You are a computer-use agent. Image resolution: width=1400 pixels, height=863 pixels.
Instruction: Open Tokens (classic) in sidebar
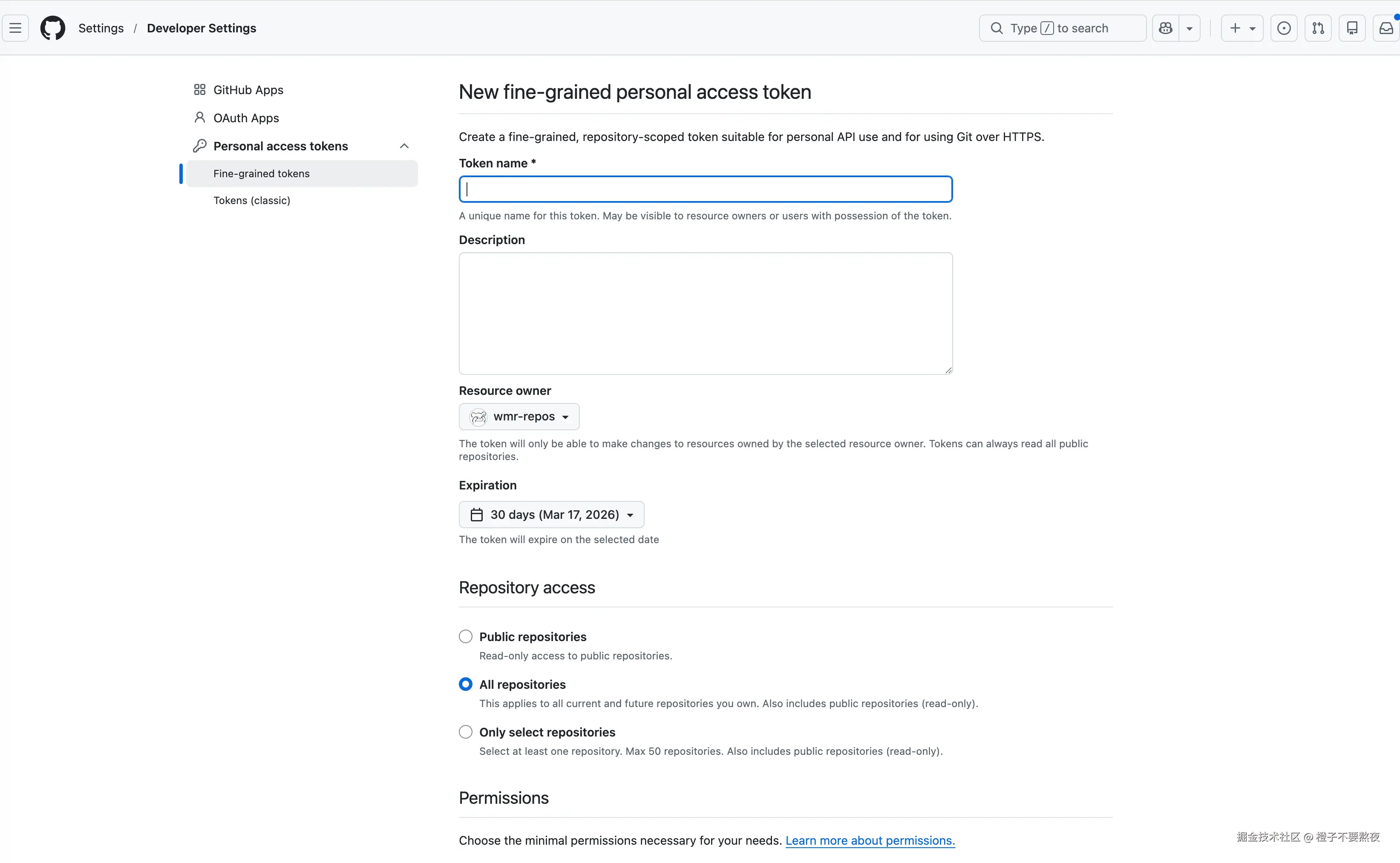[x=252, y=200]
